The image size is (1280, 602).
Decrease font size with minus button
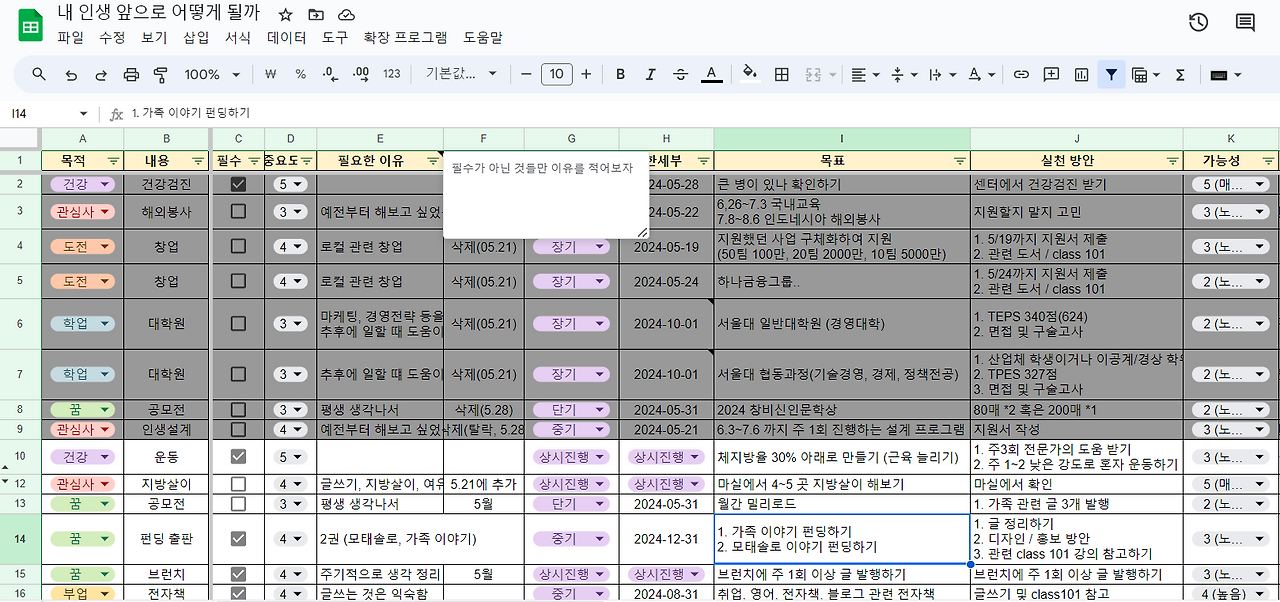pyautogui.click(x=526, y=74)
